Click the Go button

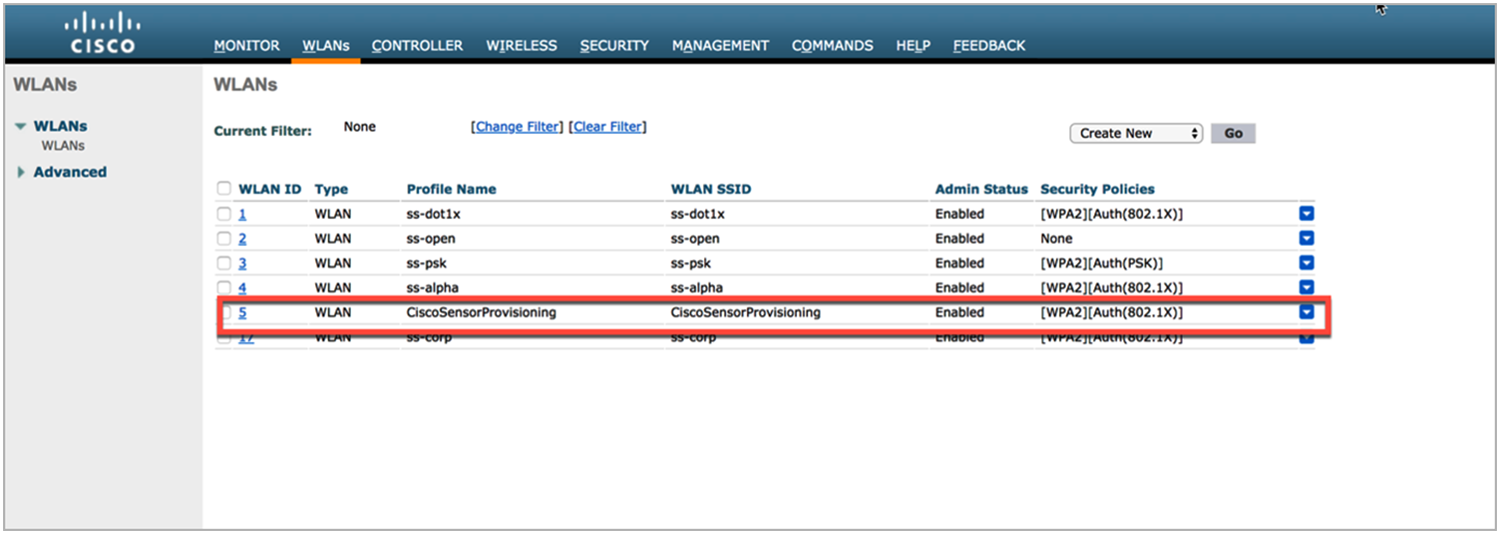(1233, 133)
